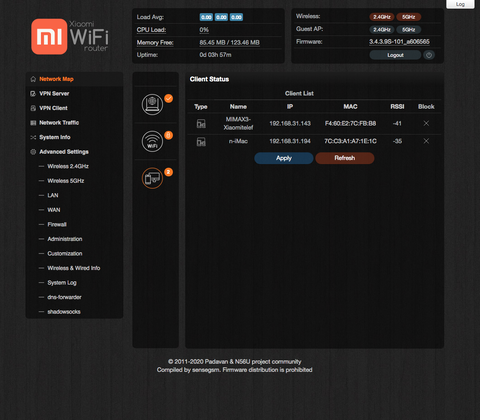Click the Logout button
Screen dimensions: 480x420
(x=395, y=55)
